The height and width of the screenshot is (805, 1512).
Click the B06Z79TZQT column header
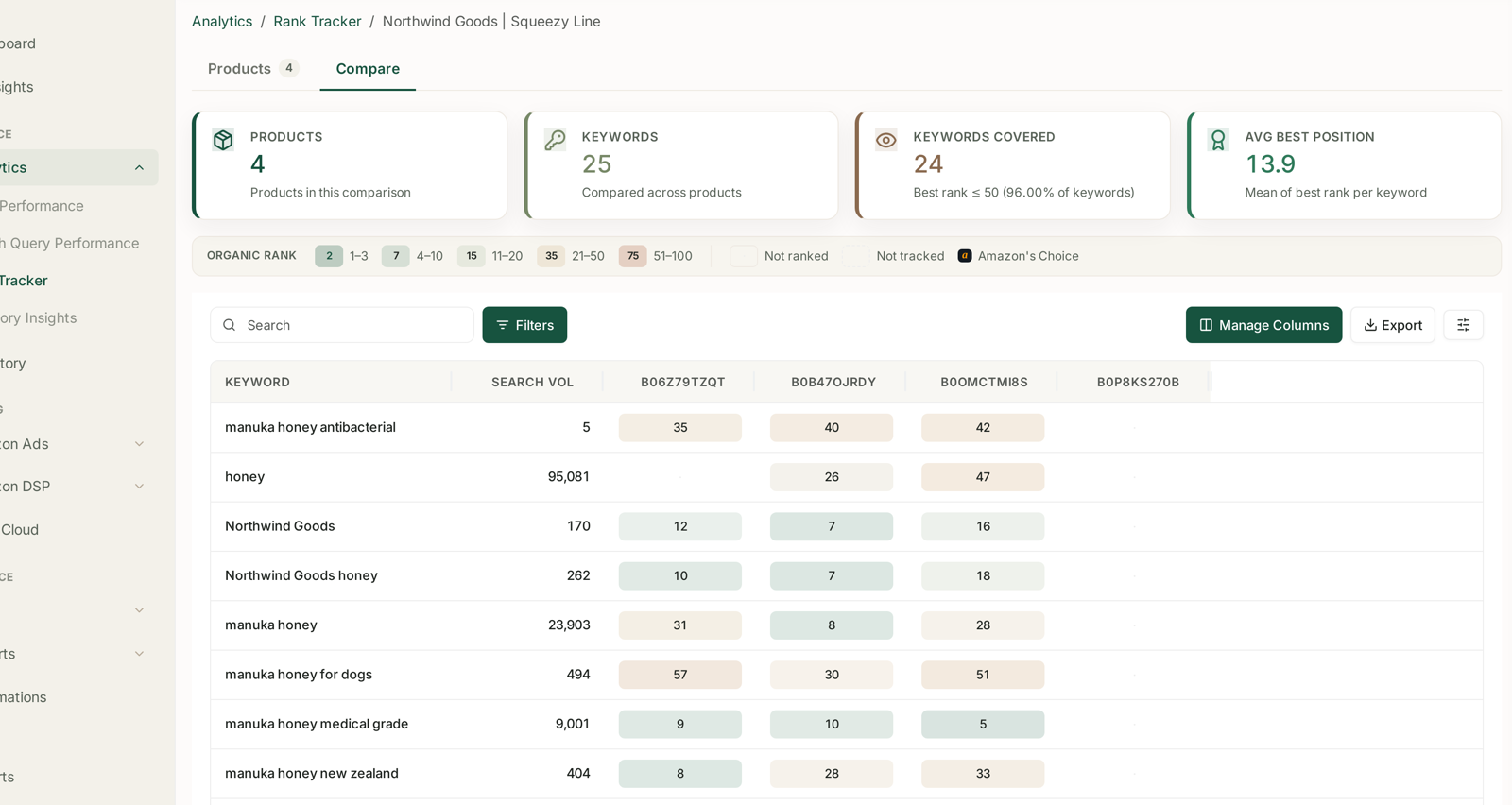tap(682, 383)
